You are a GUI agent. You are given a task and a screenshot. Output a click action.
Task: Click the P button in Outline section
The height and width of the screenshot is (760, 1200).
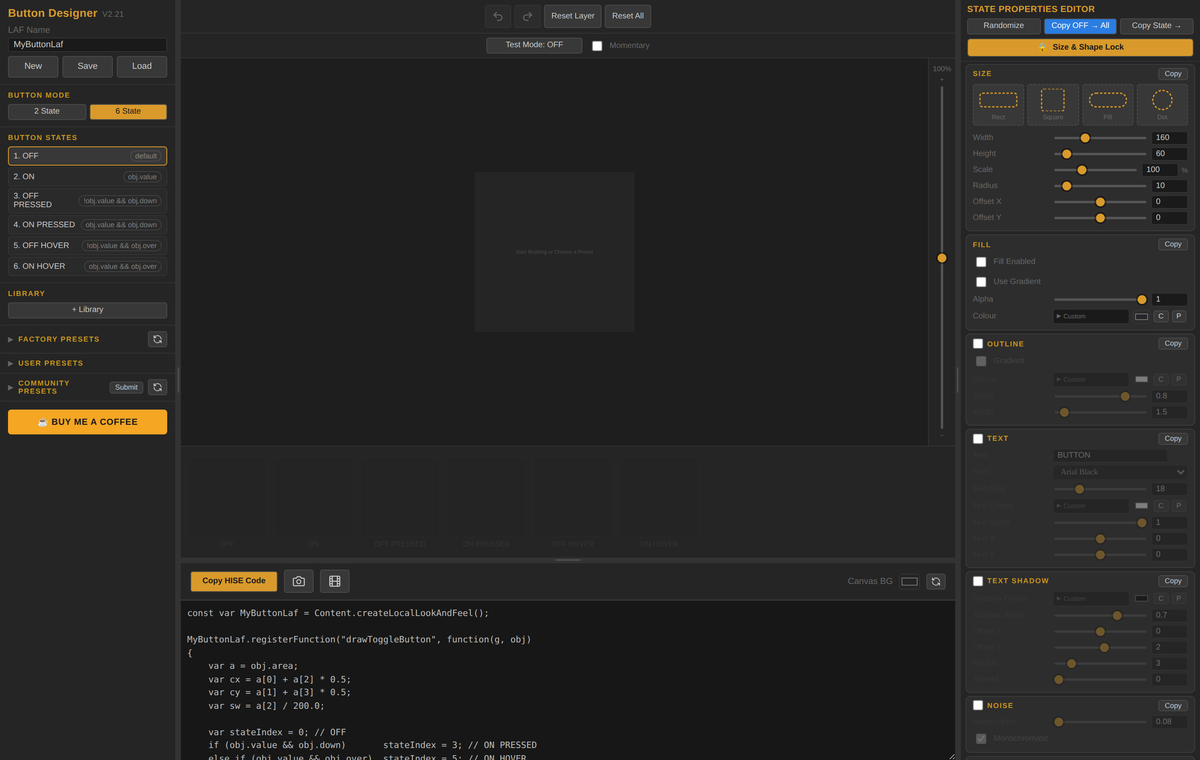[1179, 380]
